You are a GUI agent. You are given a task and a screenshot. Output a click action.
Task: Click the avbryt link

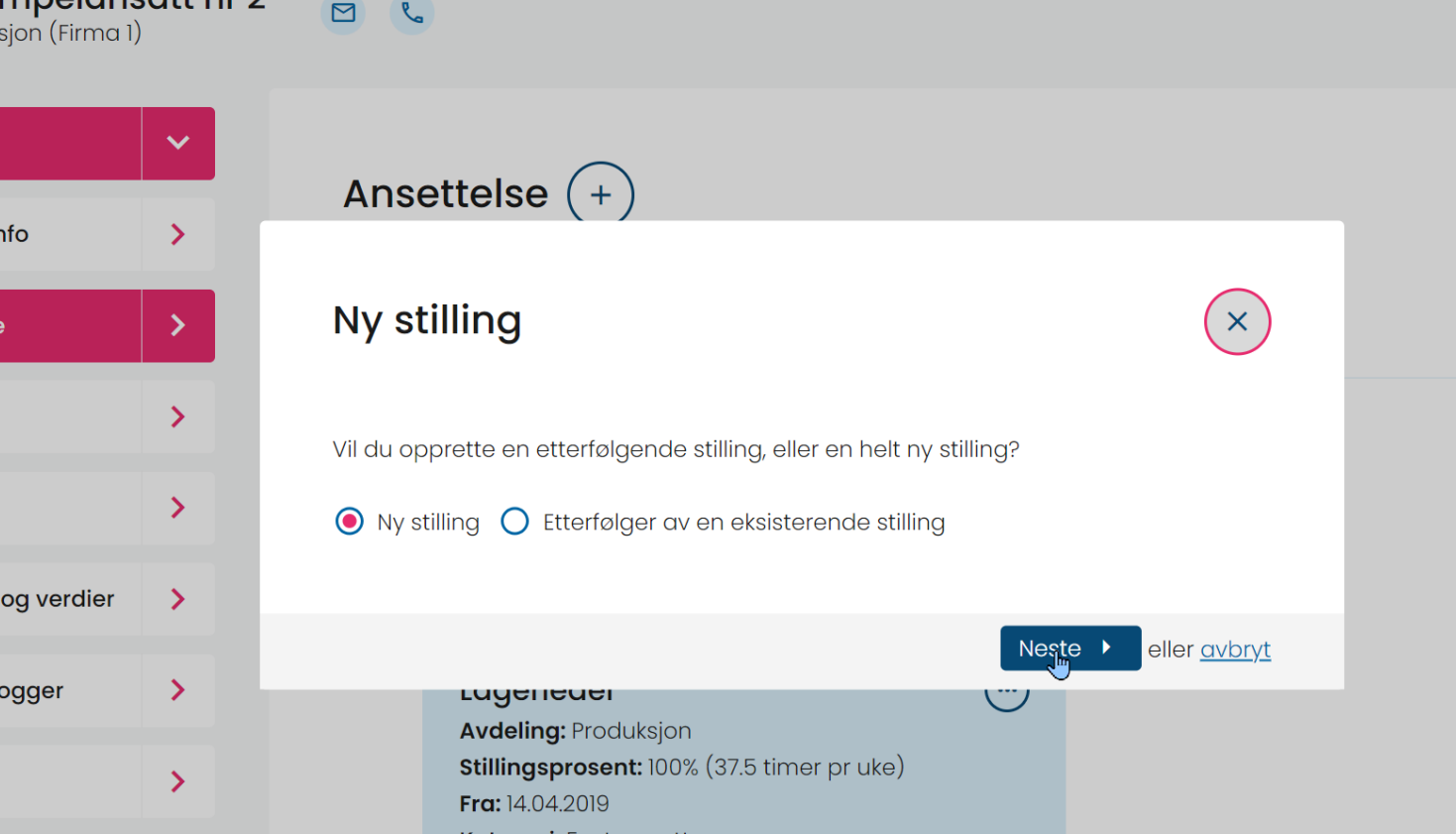click(1235, 650)
